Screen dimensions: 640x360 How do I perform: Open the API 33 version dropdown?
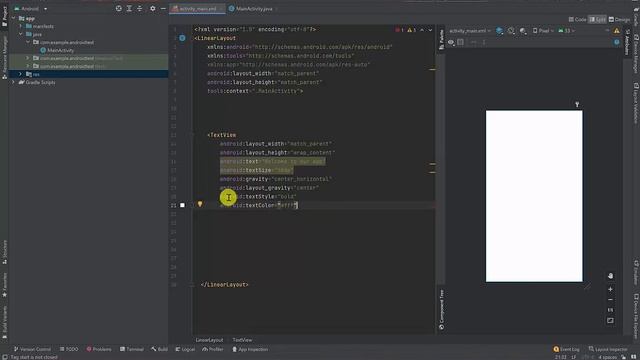(x=567, y=31)
